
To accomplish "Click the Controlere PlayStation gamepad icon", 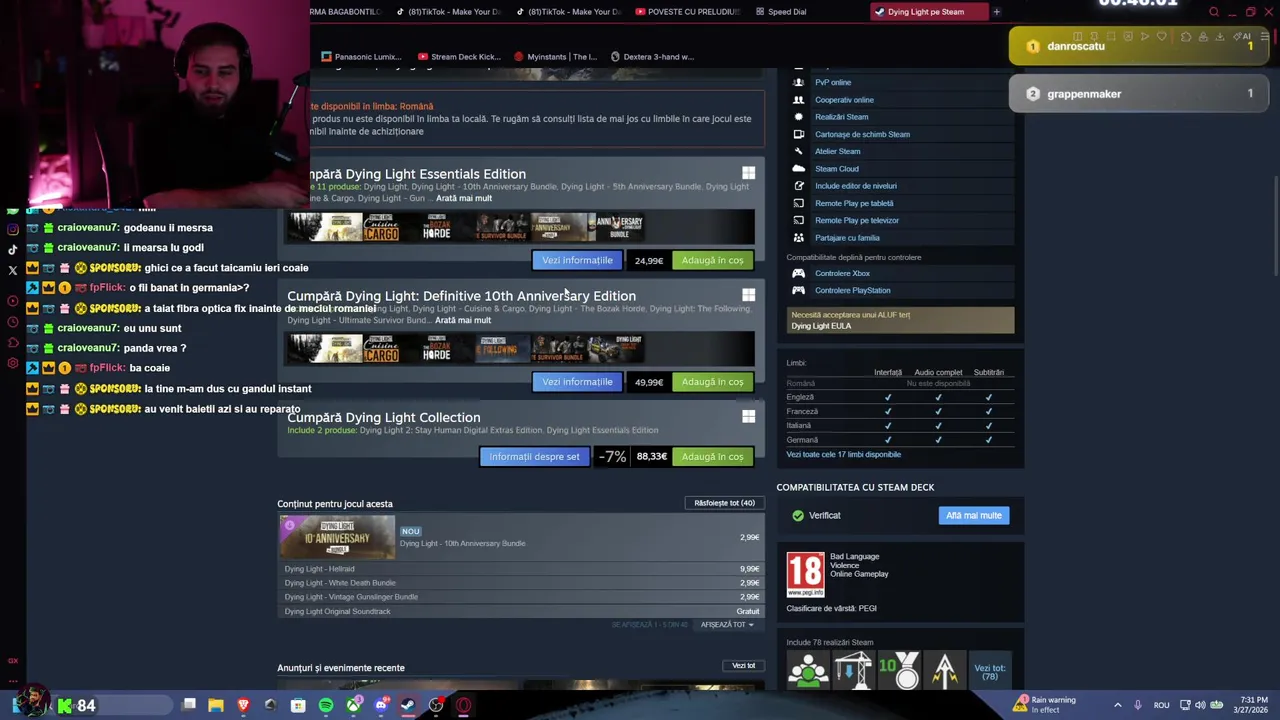I will (x=798, y=290).
